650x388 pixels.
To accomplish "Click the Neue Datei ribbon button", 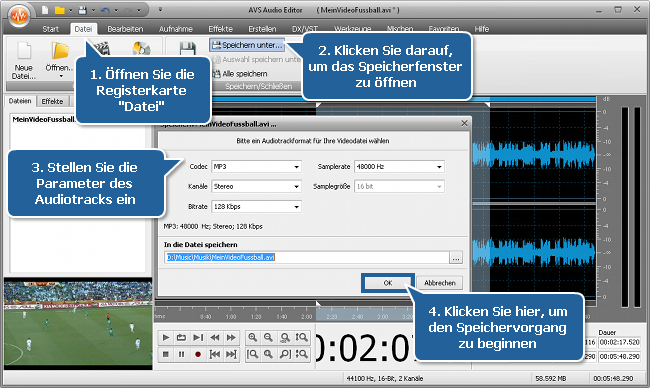I will pyautogui.click(x=24, y=60).
